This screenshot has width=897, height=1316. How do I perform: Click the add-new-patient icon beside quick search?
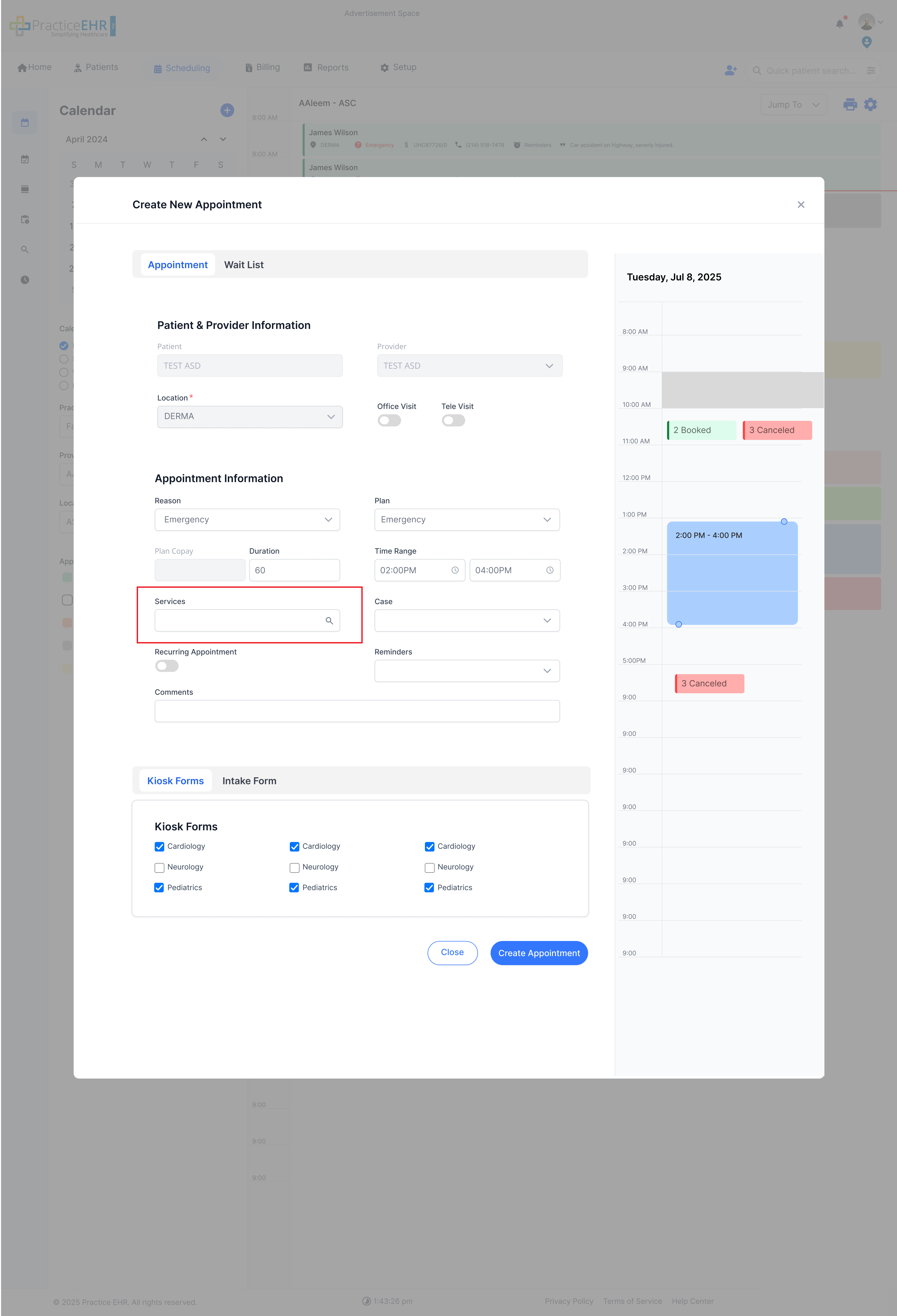pyautogui.click(x=731, y=70)
